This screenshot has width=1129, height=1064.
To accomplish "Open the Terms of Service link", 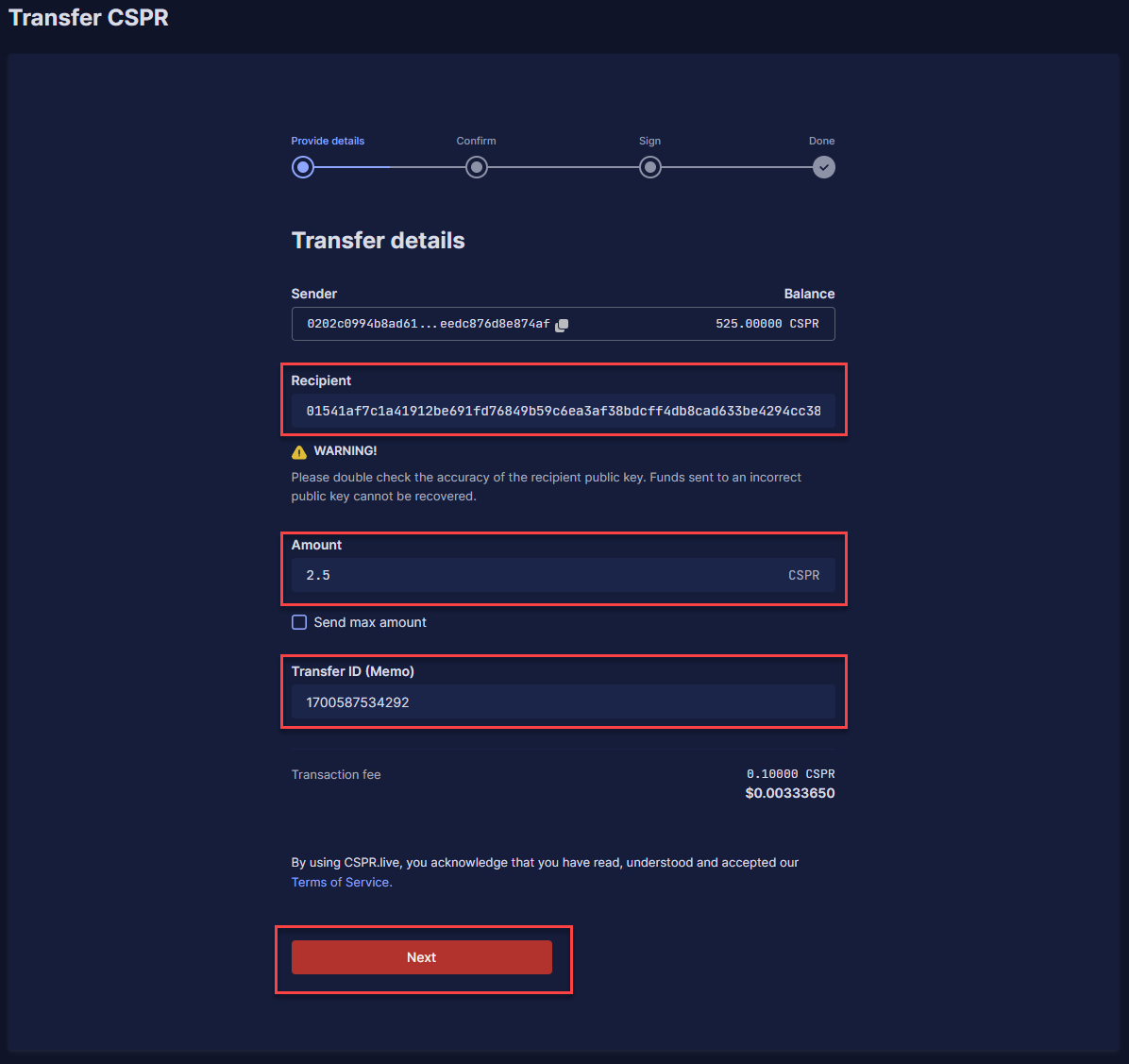I will pos(341,882).
